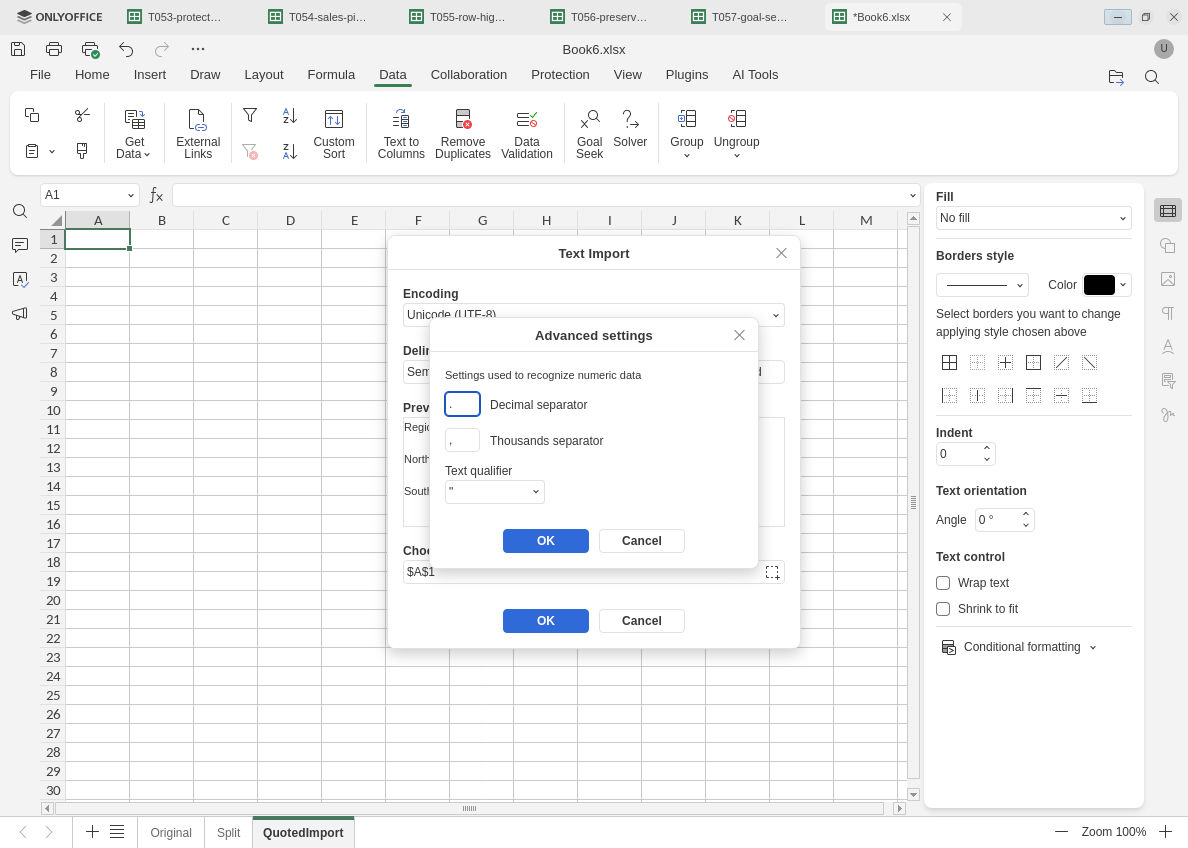Apply all borders style icon
Screen dimensions: 1188x848
(949, 363)
